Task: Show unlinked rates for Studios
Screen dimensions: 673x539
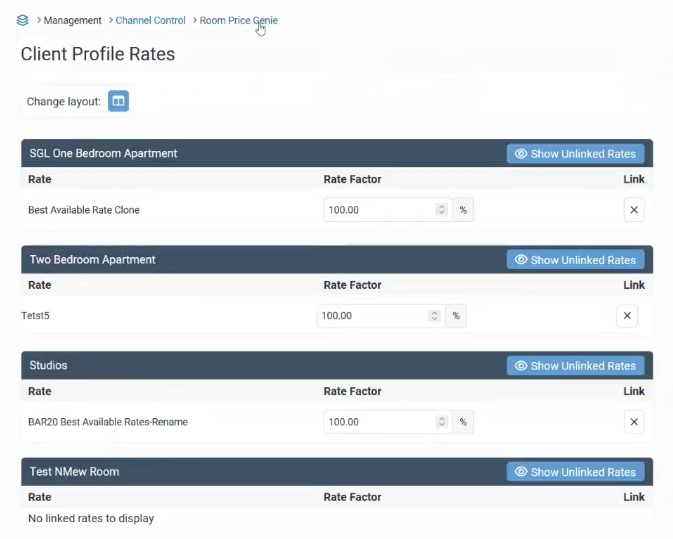Action: pos(575,366)
